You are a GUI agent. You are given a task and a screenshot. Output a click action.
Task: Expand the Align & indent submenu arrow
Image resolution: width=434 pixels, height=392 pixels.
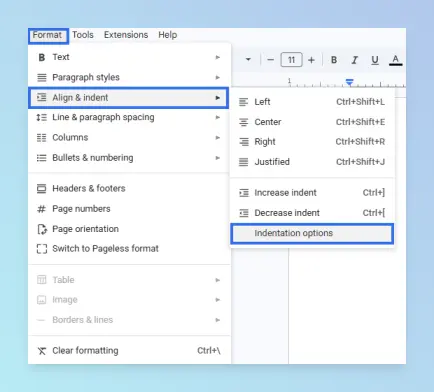pos(218,98)
